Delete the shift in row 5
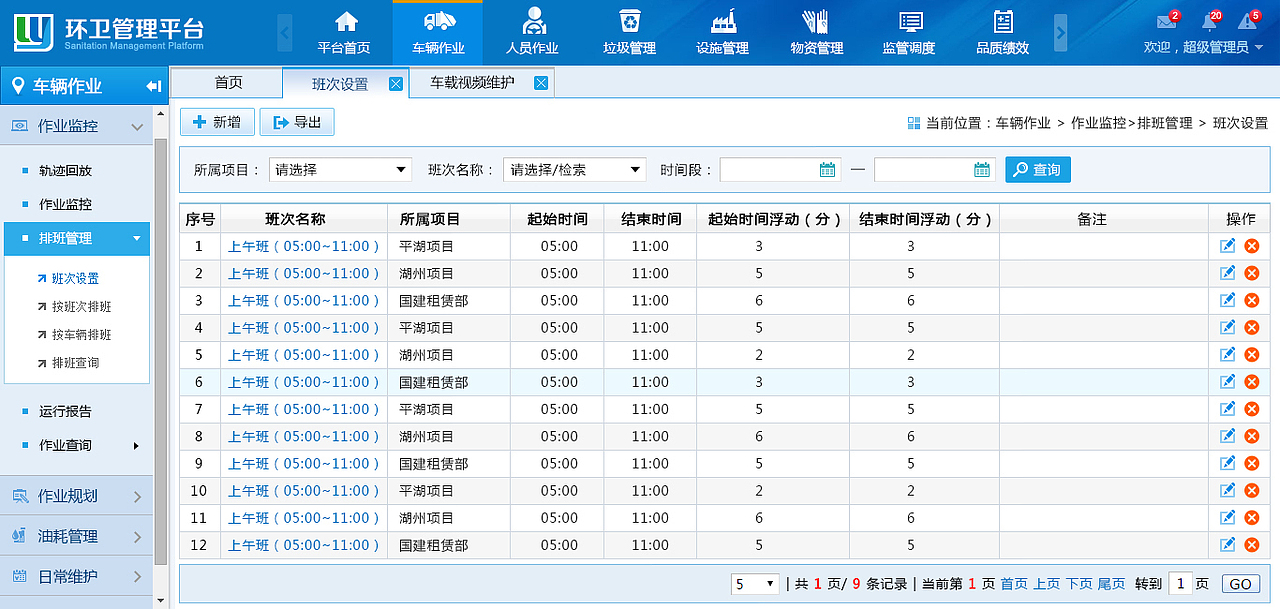Viewport: 1280px width, 609px height. [1251, 354]
